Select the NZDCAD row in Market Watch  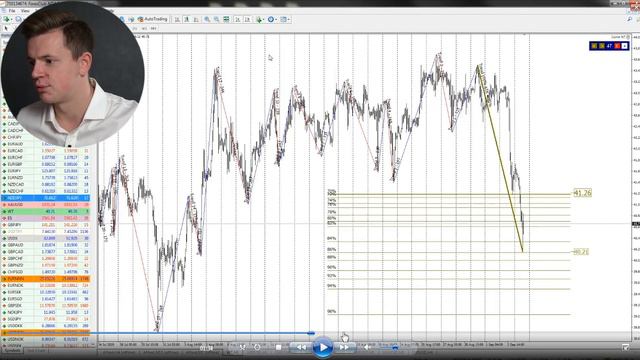[46, 184]
